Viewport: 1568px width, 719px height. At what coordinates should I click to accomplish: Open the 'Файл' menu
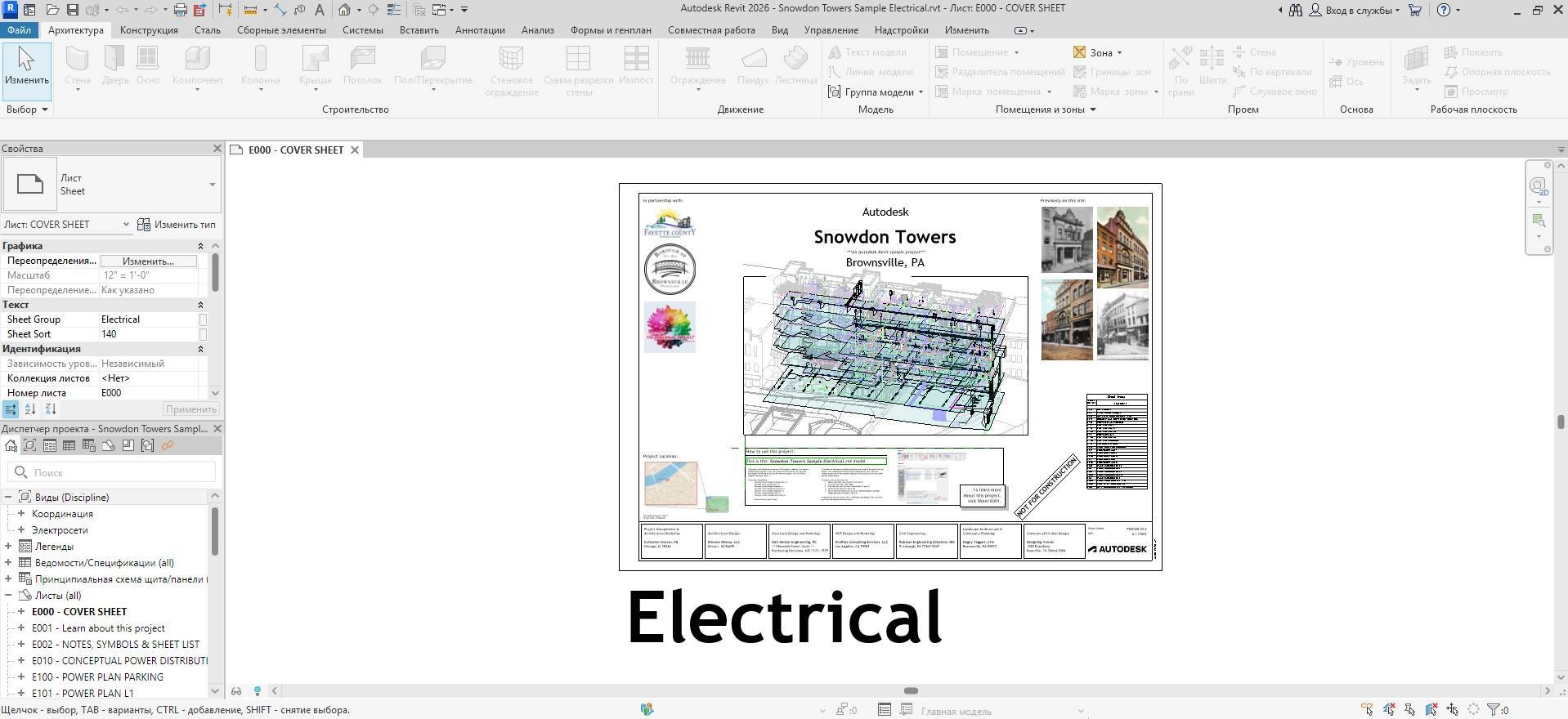pyautogui.click(x=18, y=30)
